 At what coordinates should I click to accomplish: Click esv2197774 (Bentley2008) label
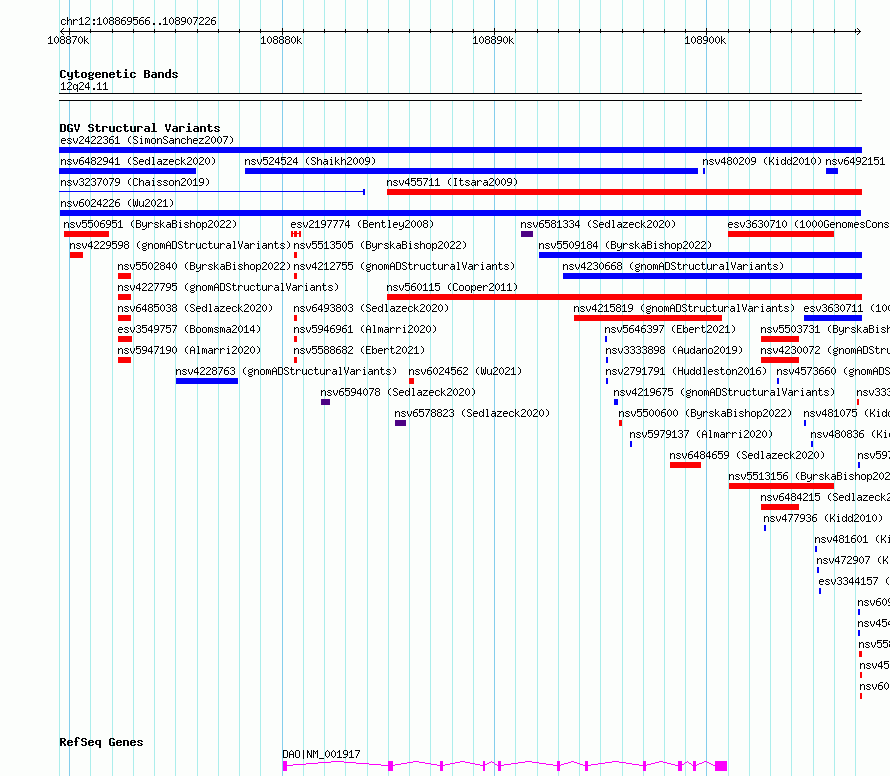362,224
